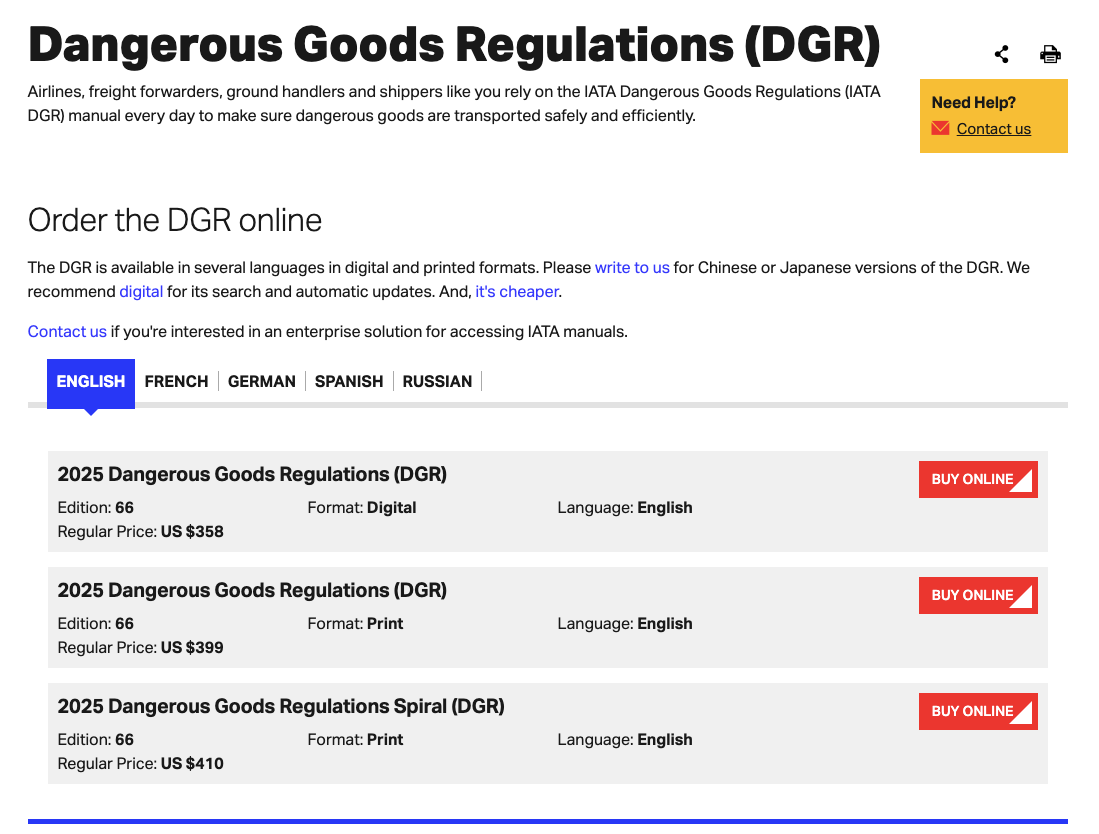Click the red envelope icon in Need Help box
The width and height of the screenshot is (1099, 834).
(x=940, y=128)
